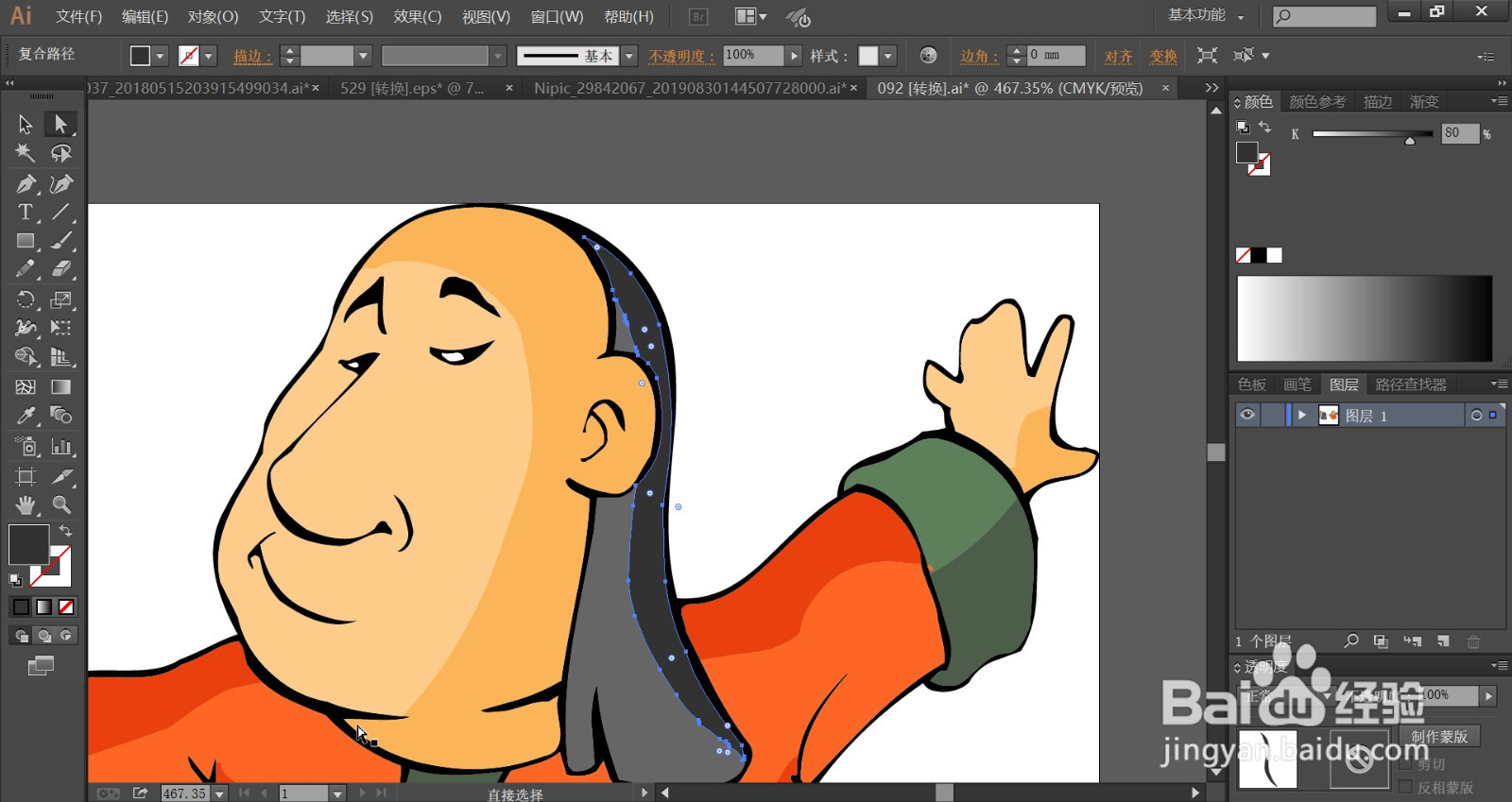This screenshot has width=1512, height=802.
Task: Select the Warp/Width tool
Action: pos(26,328)
